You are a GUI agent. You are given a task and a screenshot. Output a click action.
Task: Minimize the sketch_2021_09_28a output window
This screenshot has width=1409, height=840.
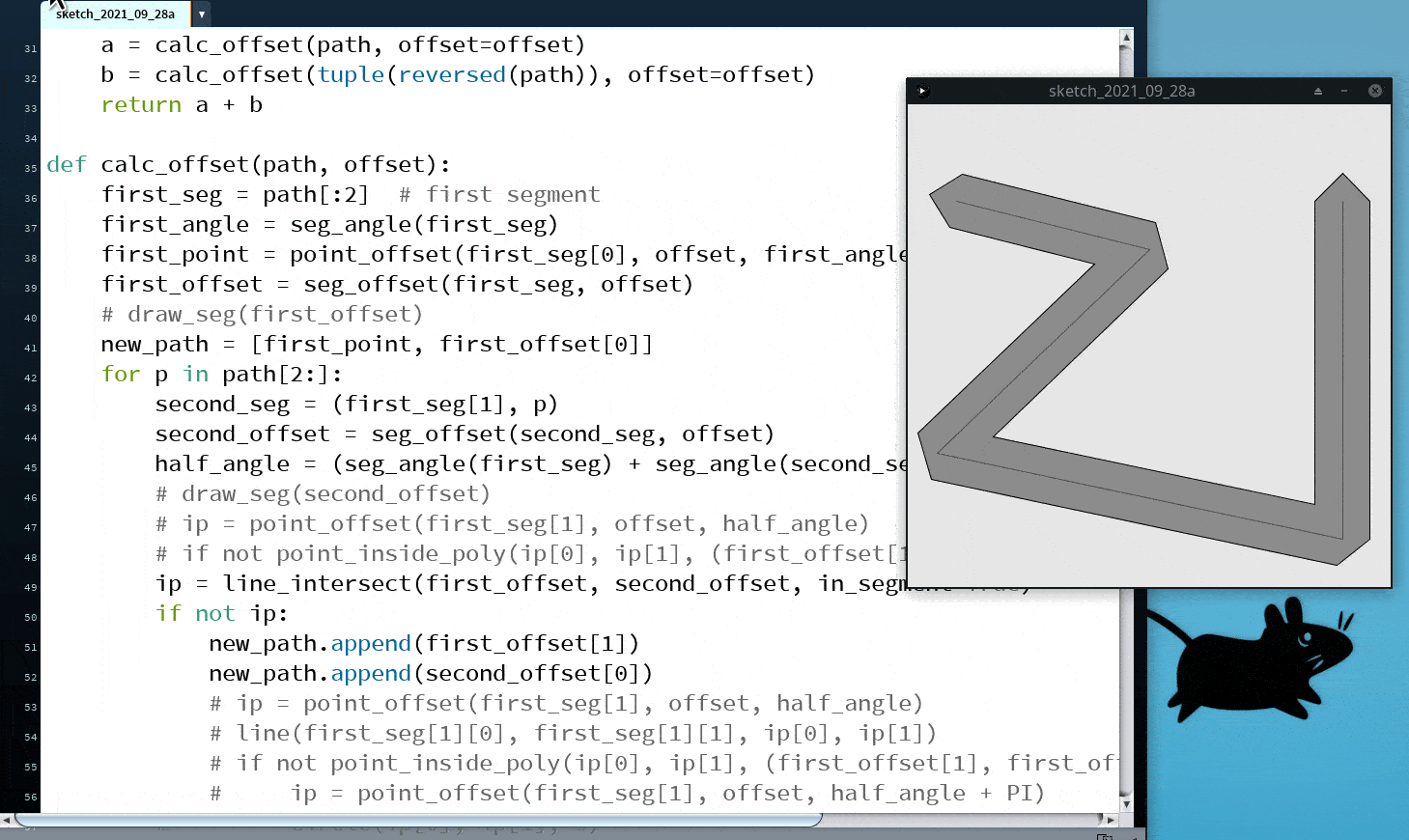click(1344, 91)
